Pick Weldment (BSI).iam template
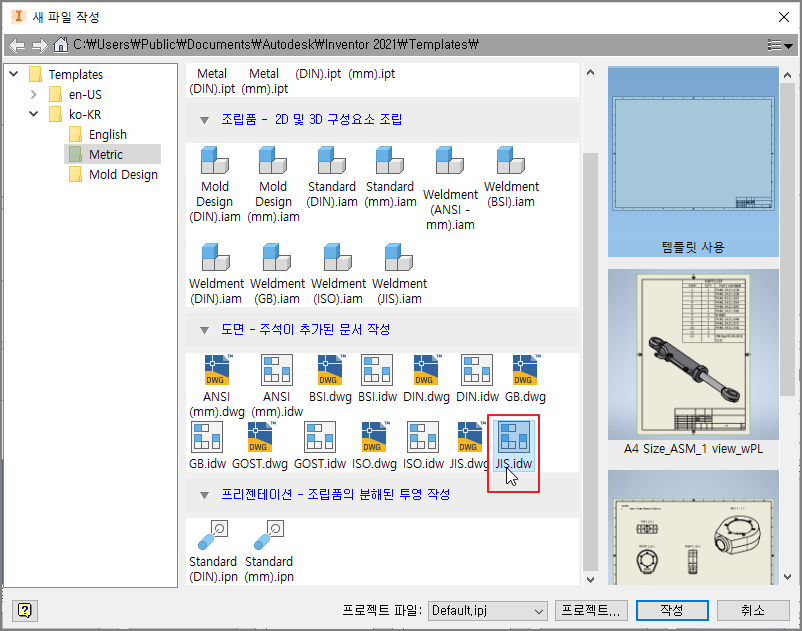This screenshot has height=631, width=802. tap(511, 177)
